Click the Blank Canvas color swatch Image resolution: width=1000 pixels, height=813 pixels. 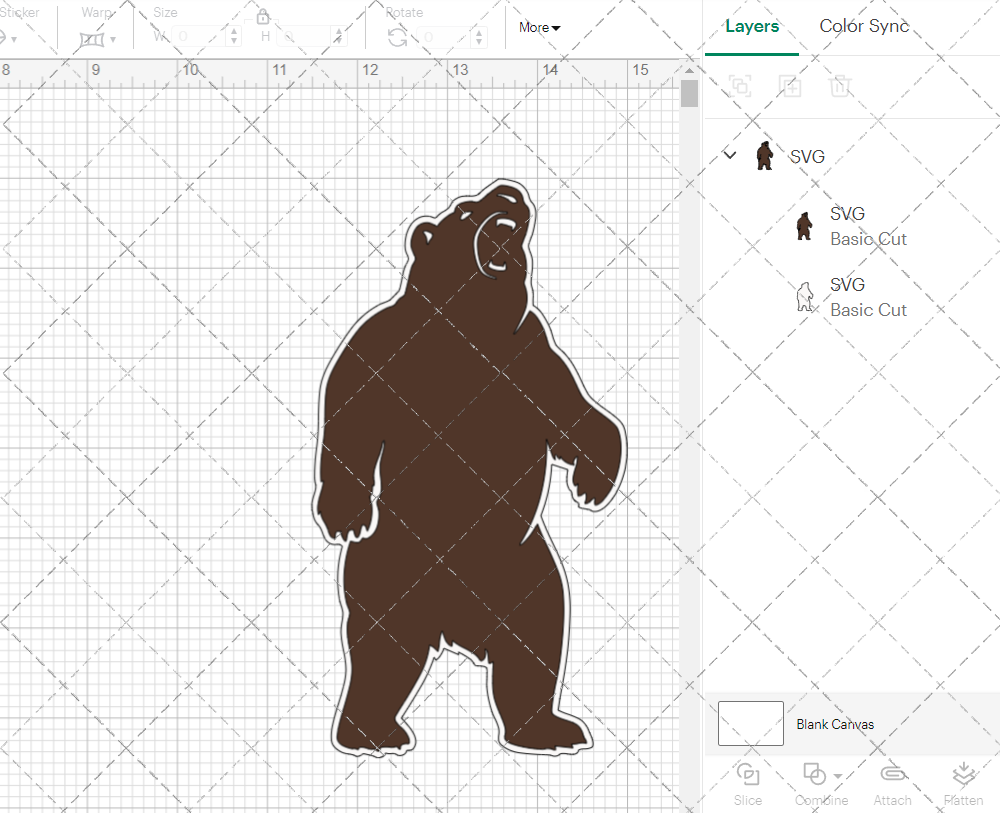point(750,724)
